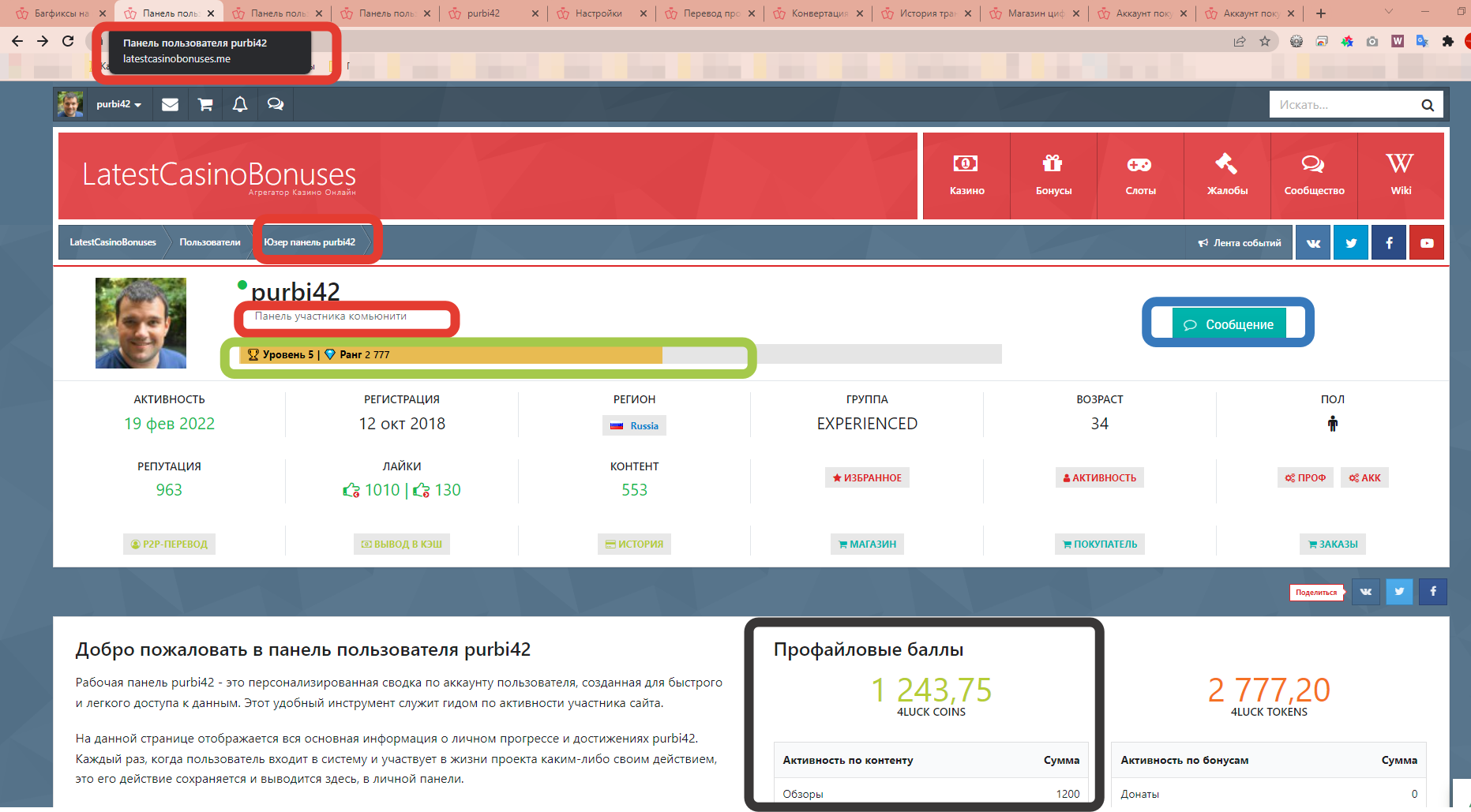Open the chat bubbles icon in top bar
Screen dimensions: 1471x812
[276, 104]
